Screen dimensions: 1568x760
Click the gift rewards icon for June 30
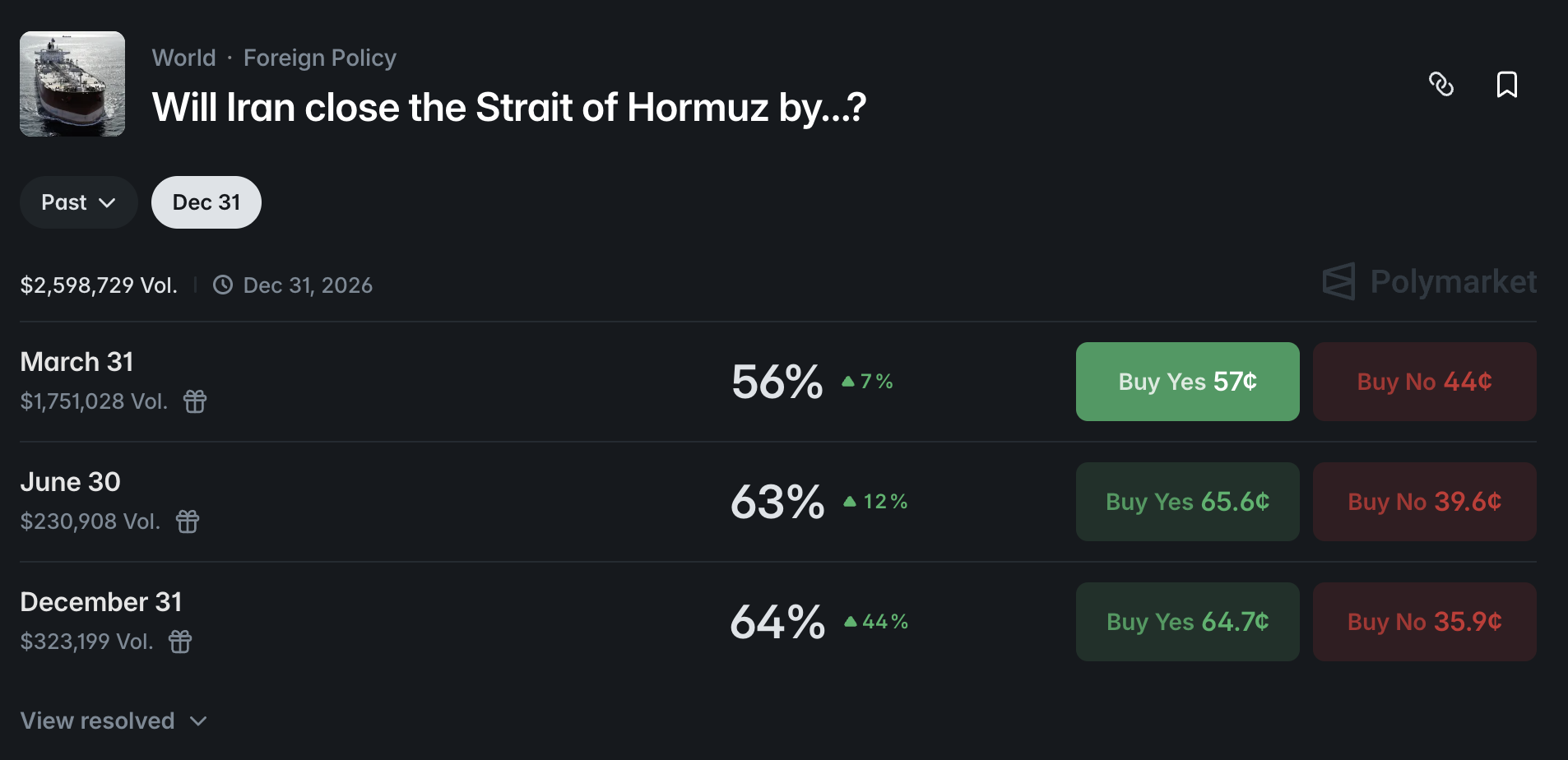[188, 521]
